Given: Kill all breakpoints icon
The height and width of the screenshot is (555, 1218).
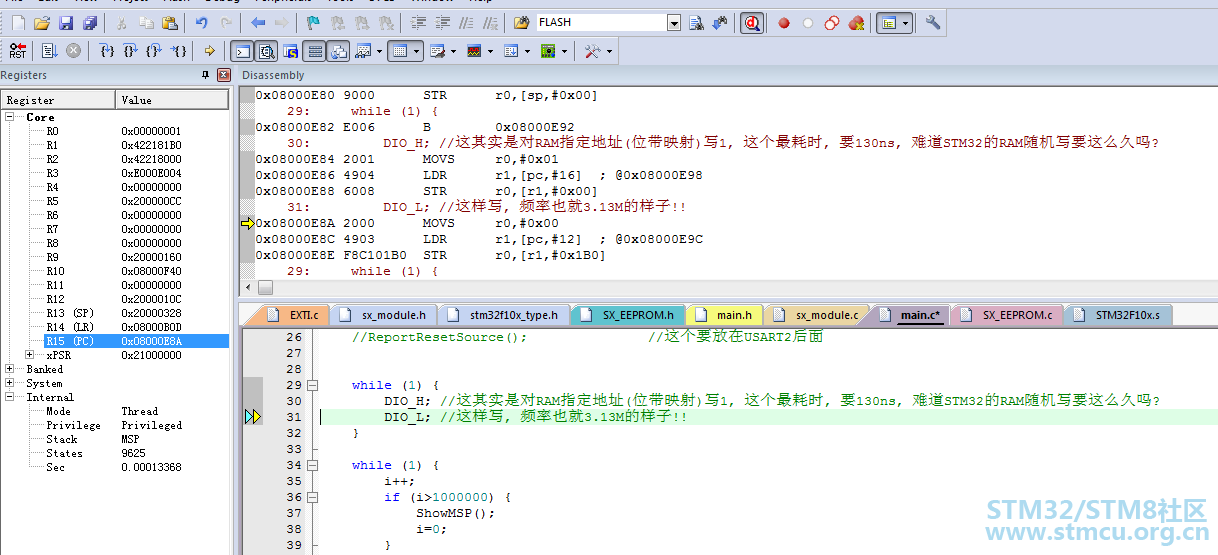Looking at the screenshot, I should point(856,22).
